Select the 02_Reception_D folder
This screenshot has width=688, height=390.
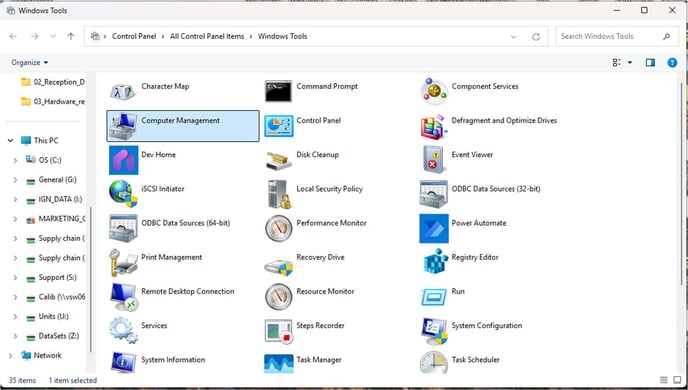point(53,82)
